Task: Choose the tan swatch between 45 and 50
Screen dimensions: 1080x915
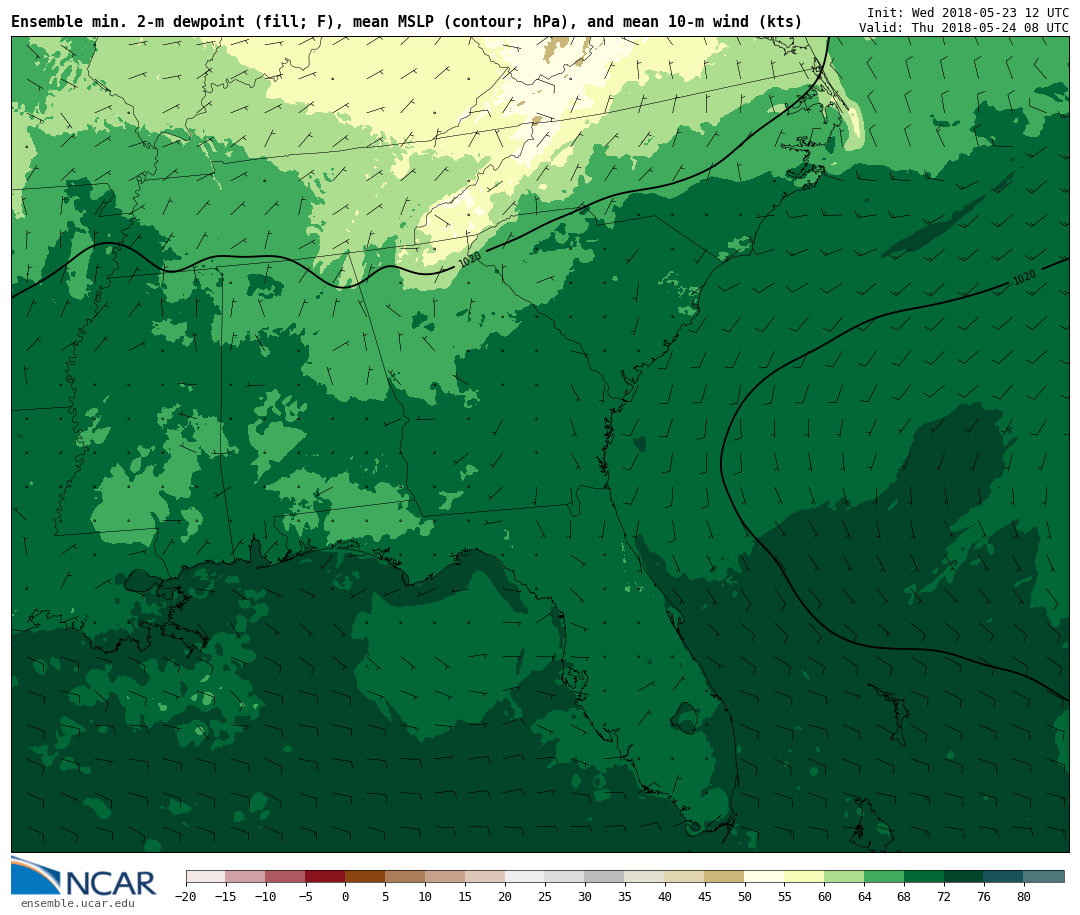Action: click(724, 877)
